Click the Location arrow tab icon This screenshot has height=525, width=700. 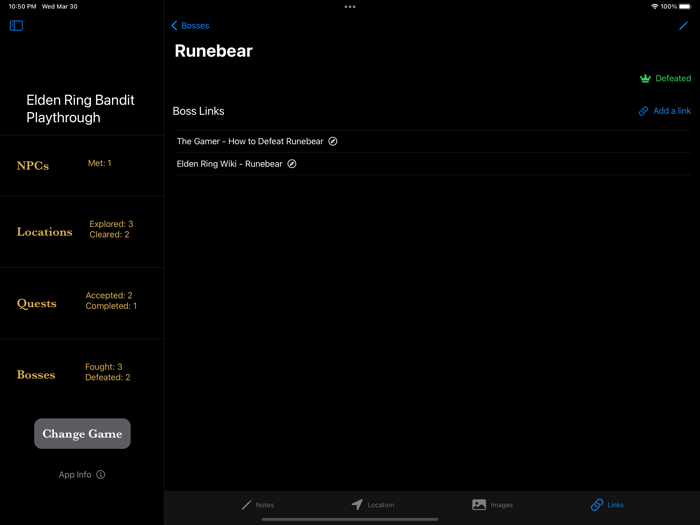click(x=357, y=505)
